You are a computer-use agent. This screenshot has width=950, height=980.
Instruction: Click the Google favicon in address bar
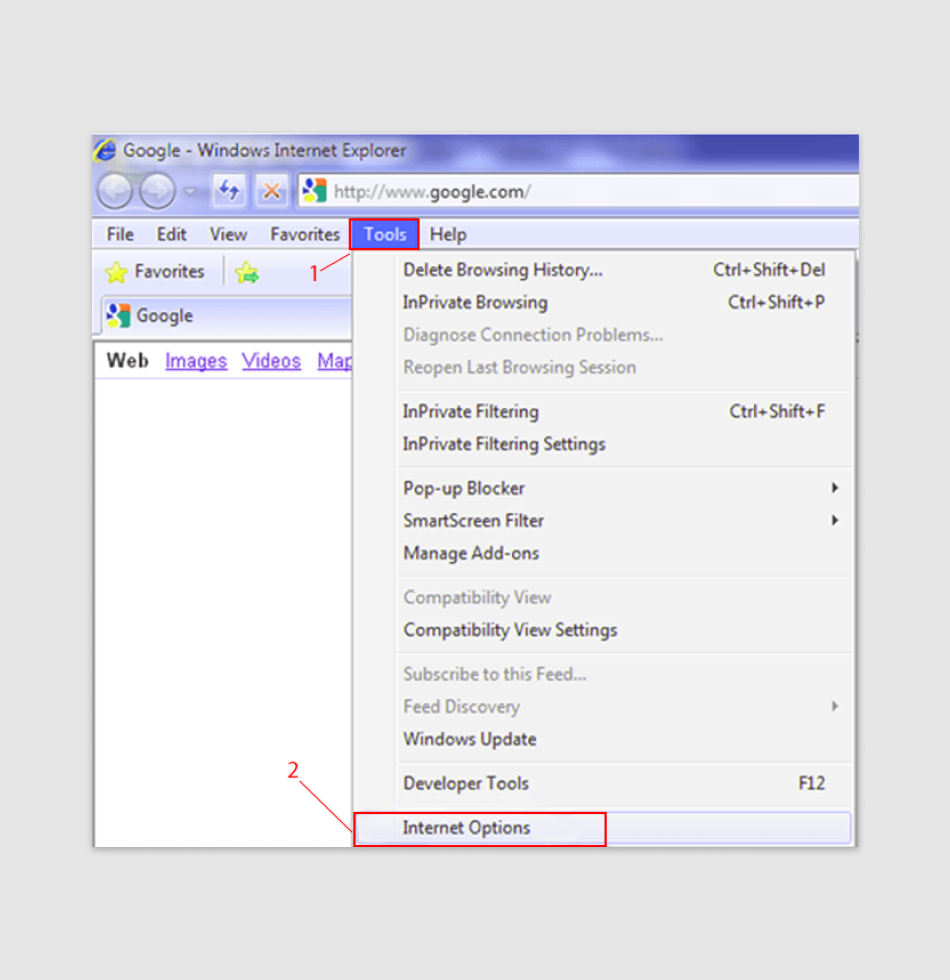(x=314, y=190)
